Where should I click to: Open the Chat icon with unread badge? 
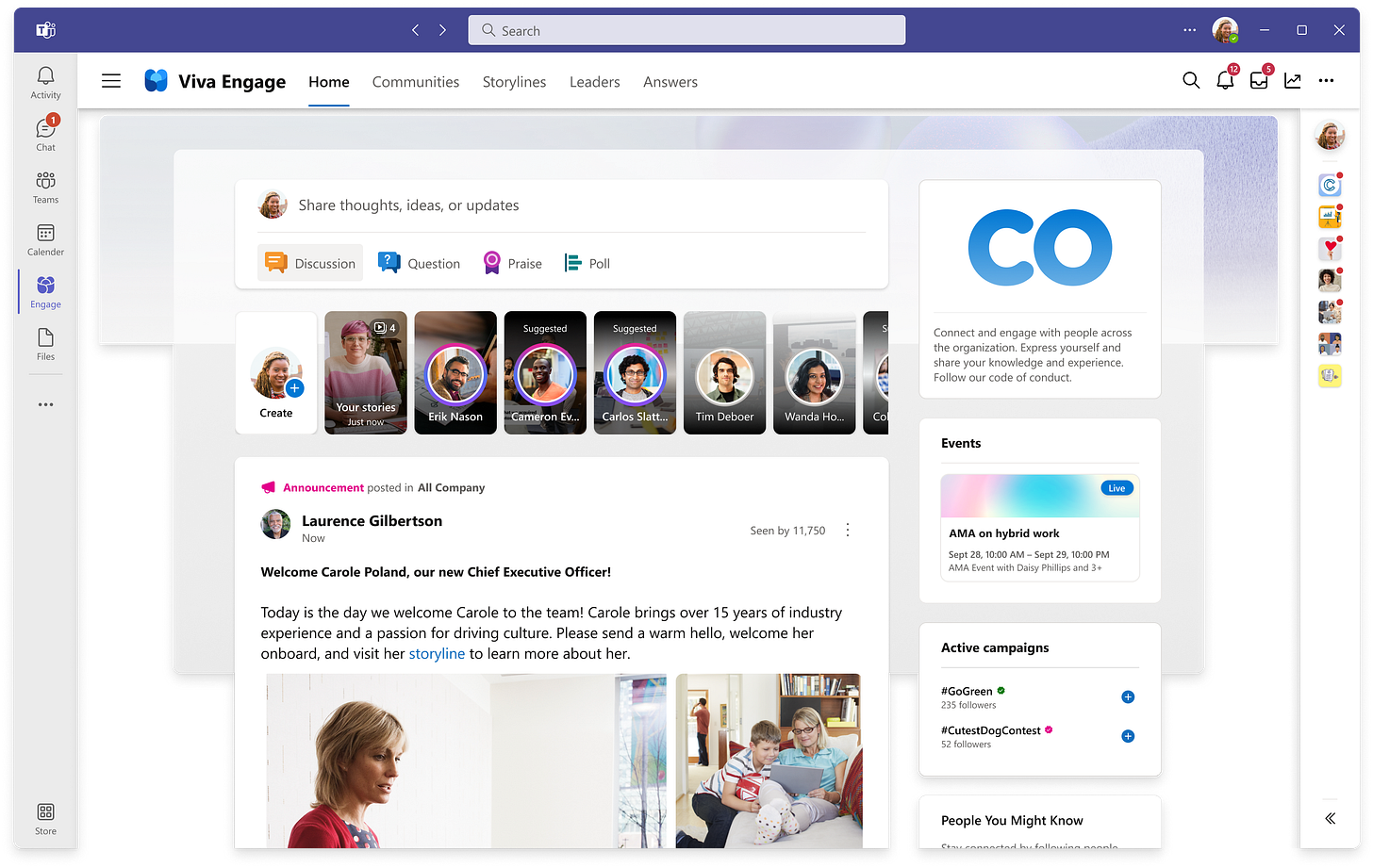click(45, 132)
